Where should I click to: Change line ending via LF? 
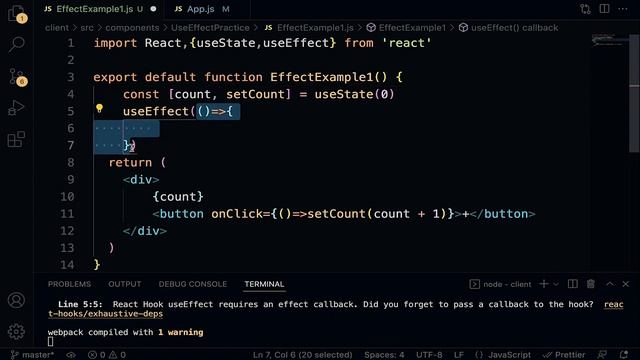pyautogui.click(x=459, y=355)
